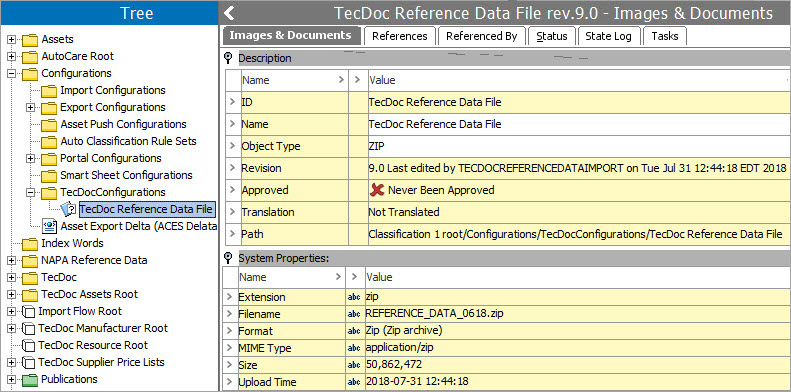Open the State Log tab

click(609, 36)
